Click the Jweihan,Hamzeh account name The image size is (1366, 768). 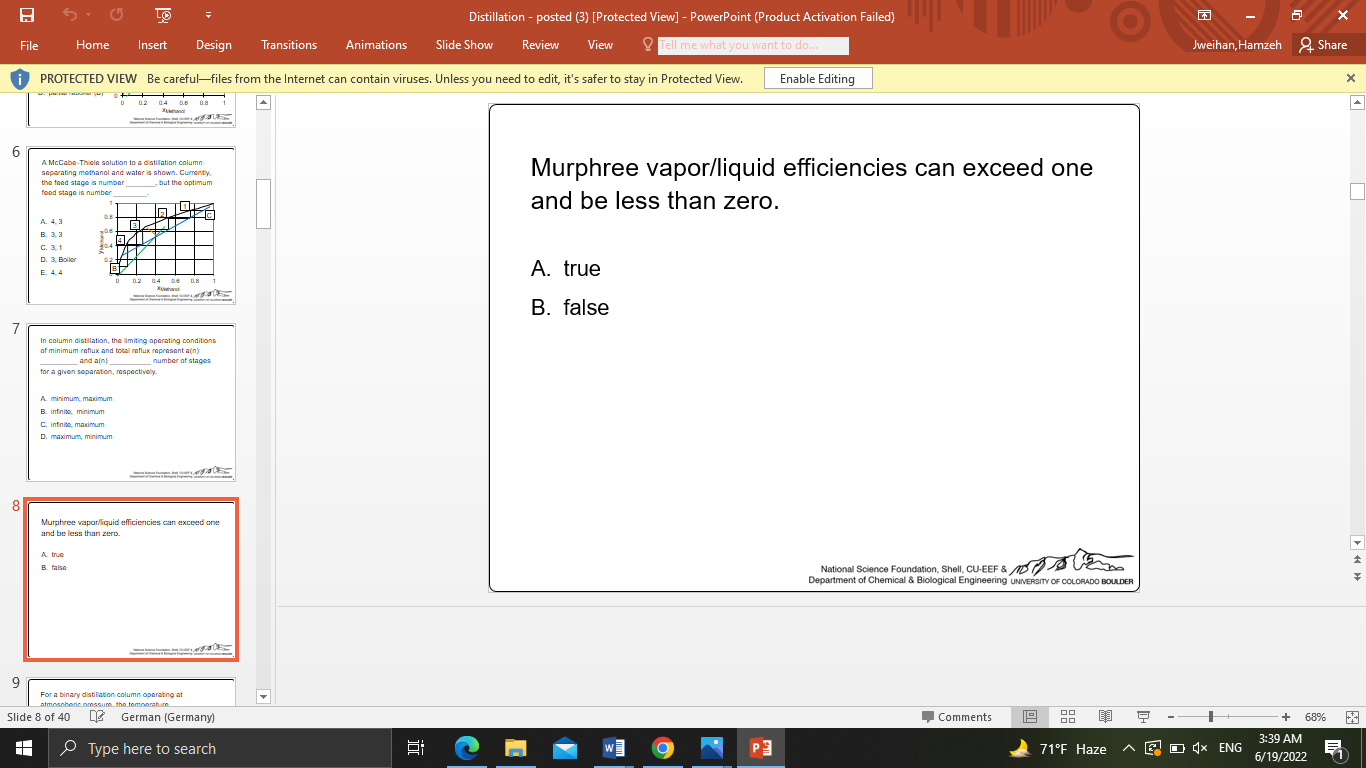click(x=1237, y=45)
